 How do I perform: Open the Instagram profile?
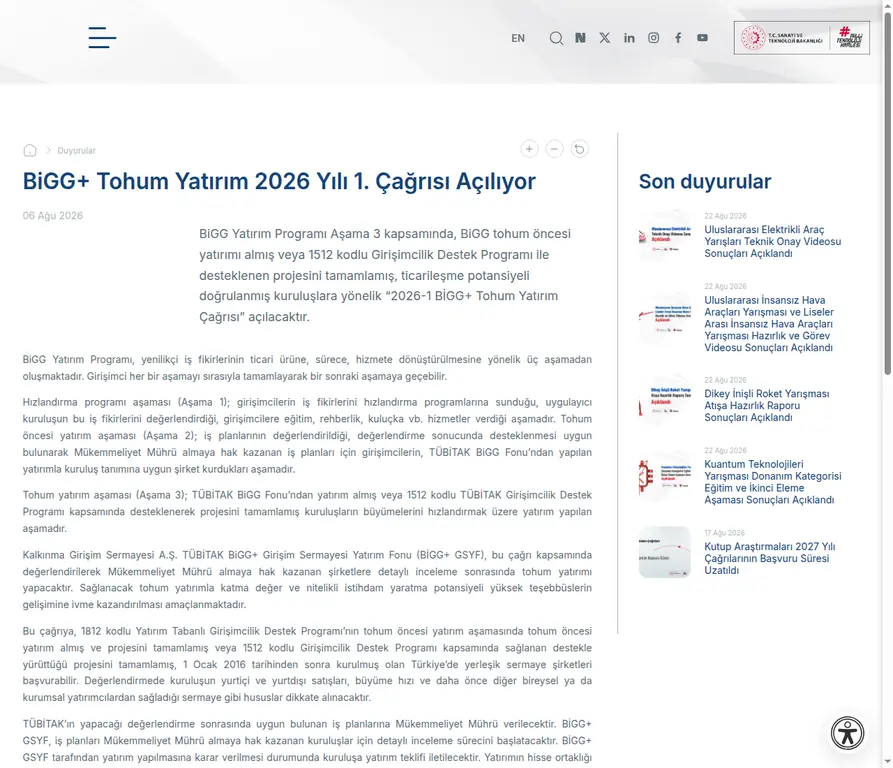coord(654,38)
